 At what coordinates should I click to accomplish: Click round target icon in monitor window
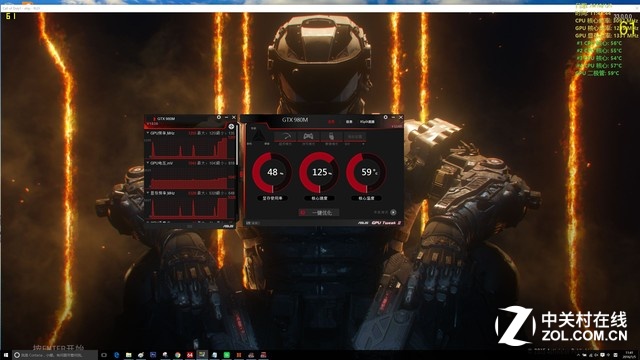[231, 127]
